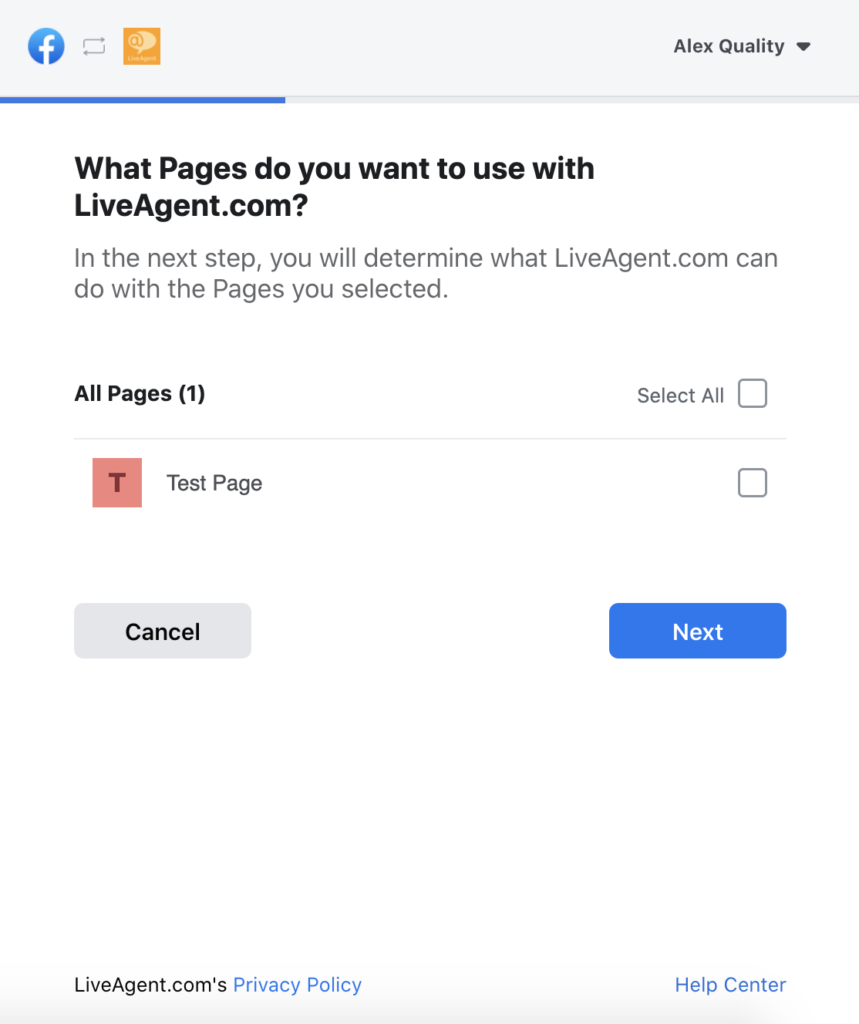Click the All Pages (1) heading

pos(139,394)
